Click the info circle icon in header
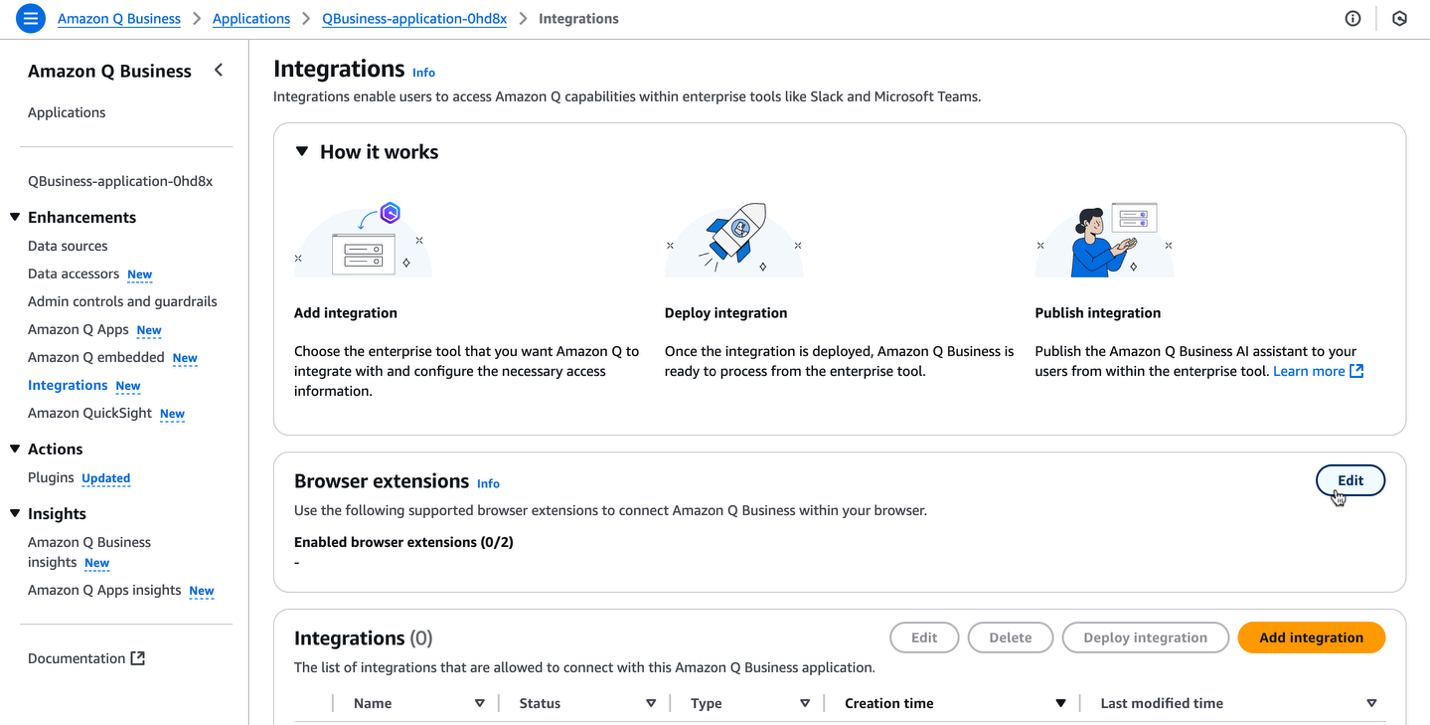This screenshot has height=725, width=1430. pos(1353,18)
